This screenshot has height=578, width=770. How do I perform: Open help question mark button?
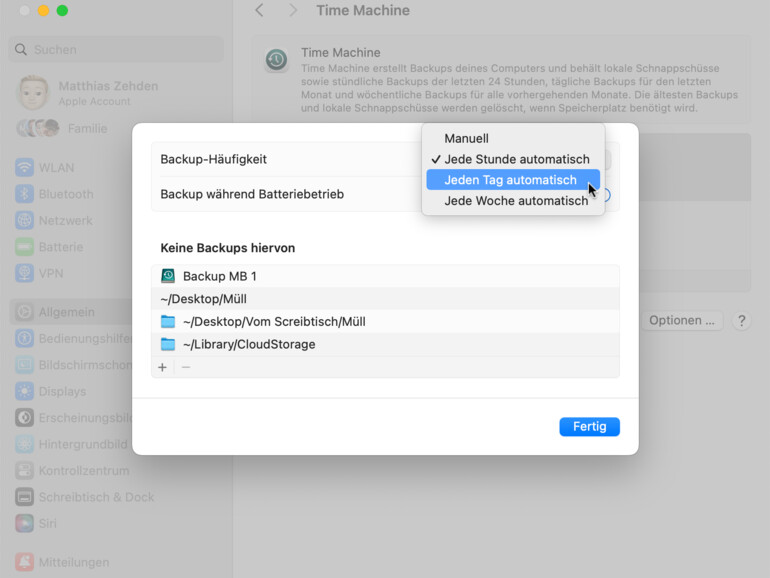pos(742,321)
